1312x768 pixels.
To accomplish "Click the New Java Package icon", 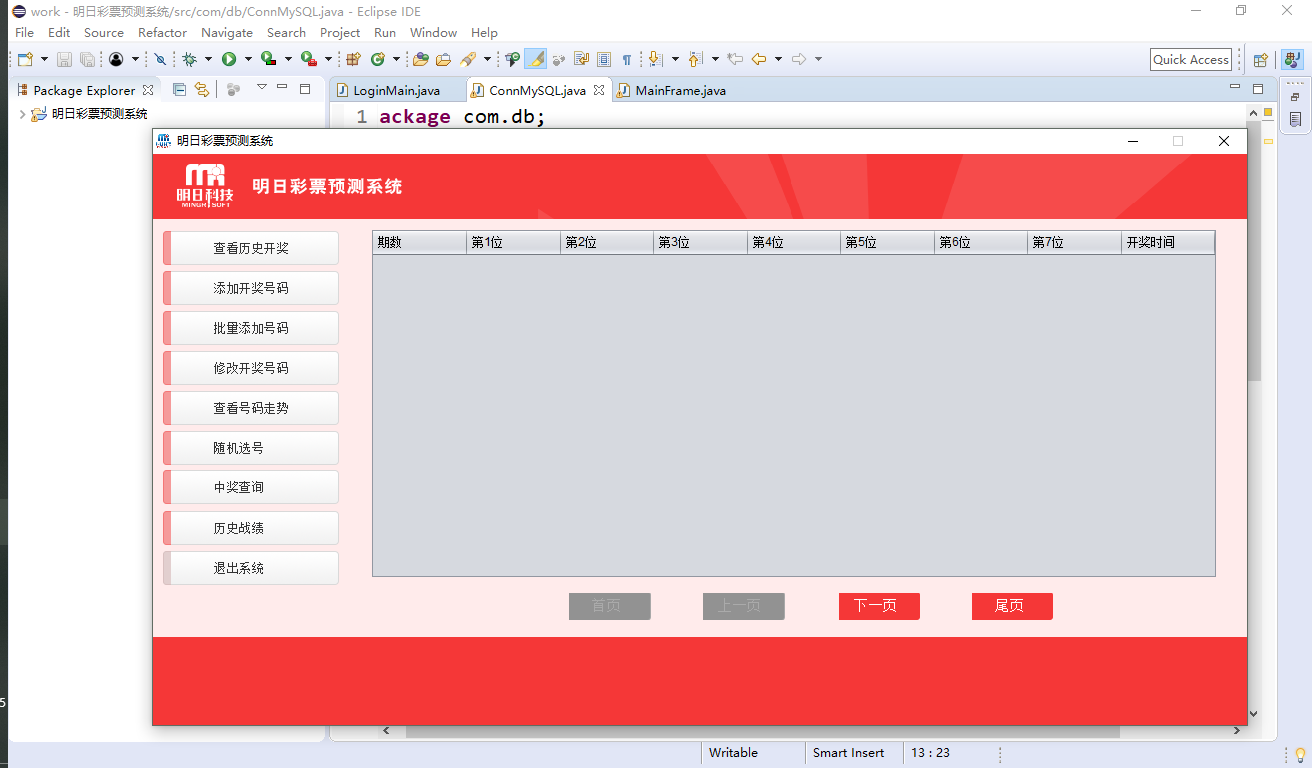I will pos(353,59).
